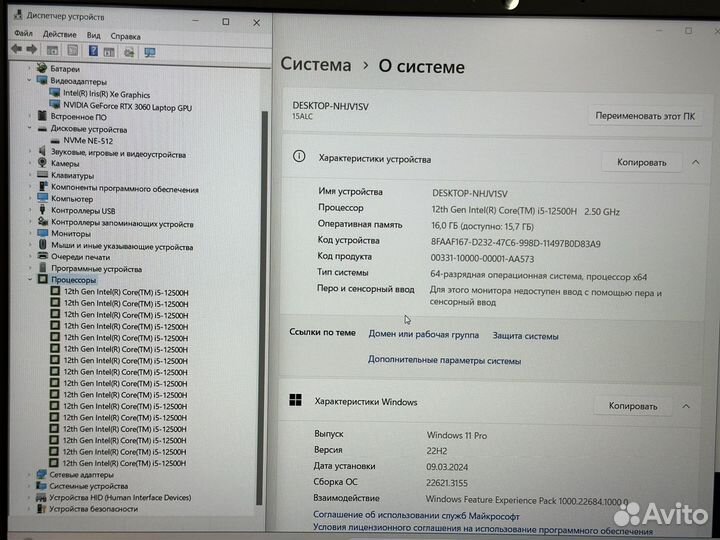Open the Справка menu
This screenshot has height=540, width=720.
point(125,36)
